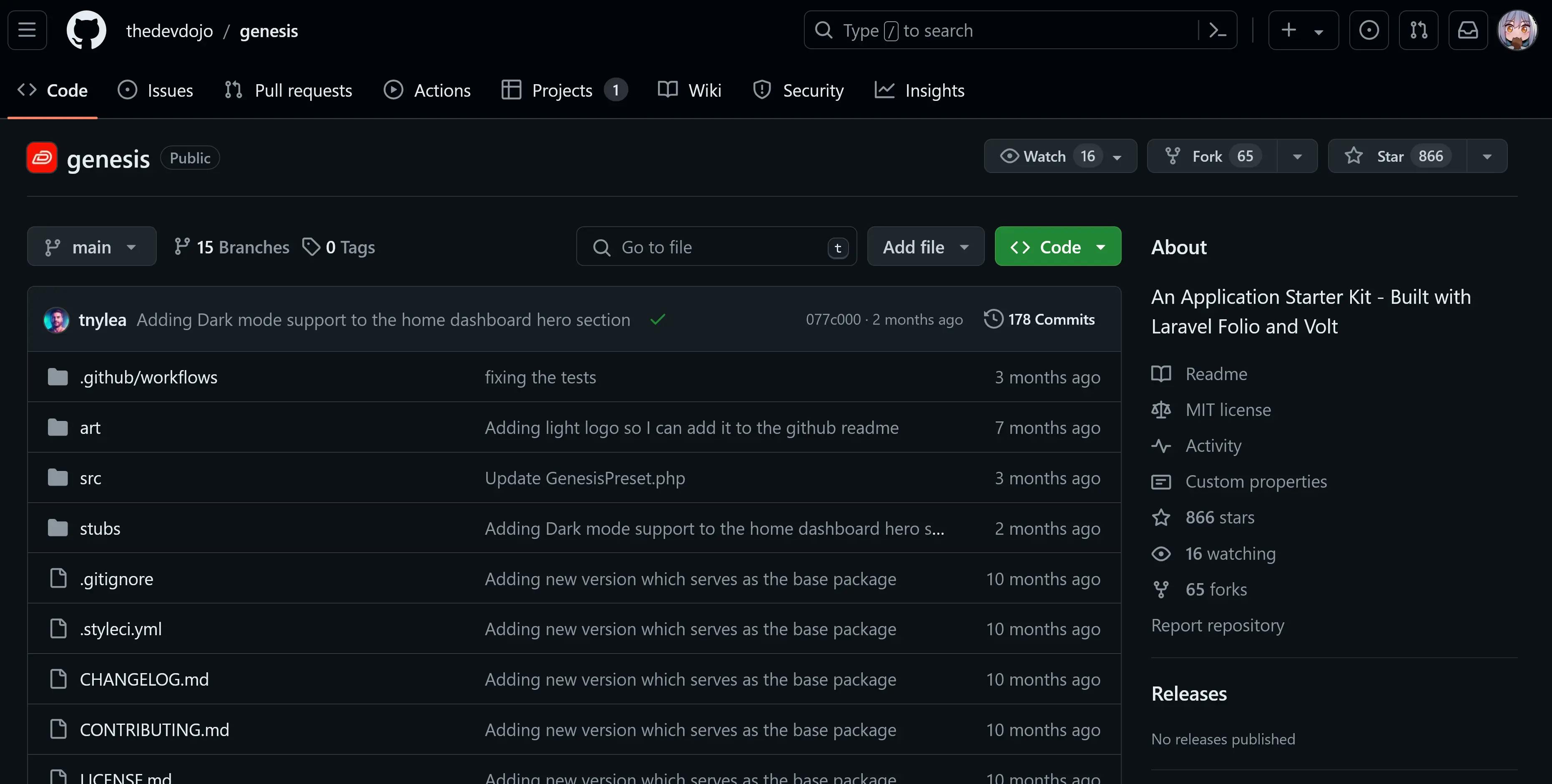Viewport: 1552px width, 784px height.
Task: View the commit status green checkmark
Action: 658,319
